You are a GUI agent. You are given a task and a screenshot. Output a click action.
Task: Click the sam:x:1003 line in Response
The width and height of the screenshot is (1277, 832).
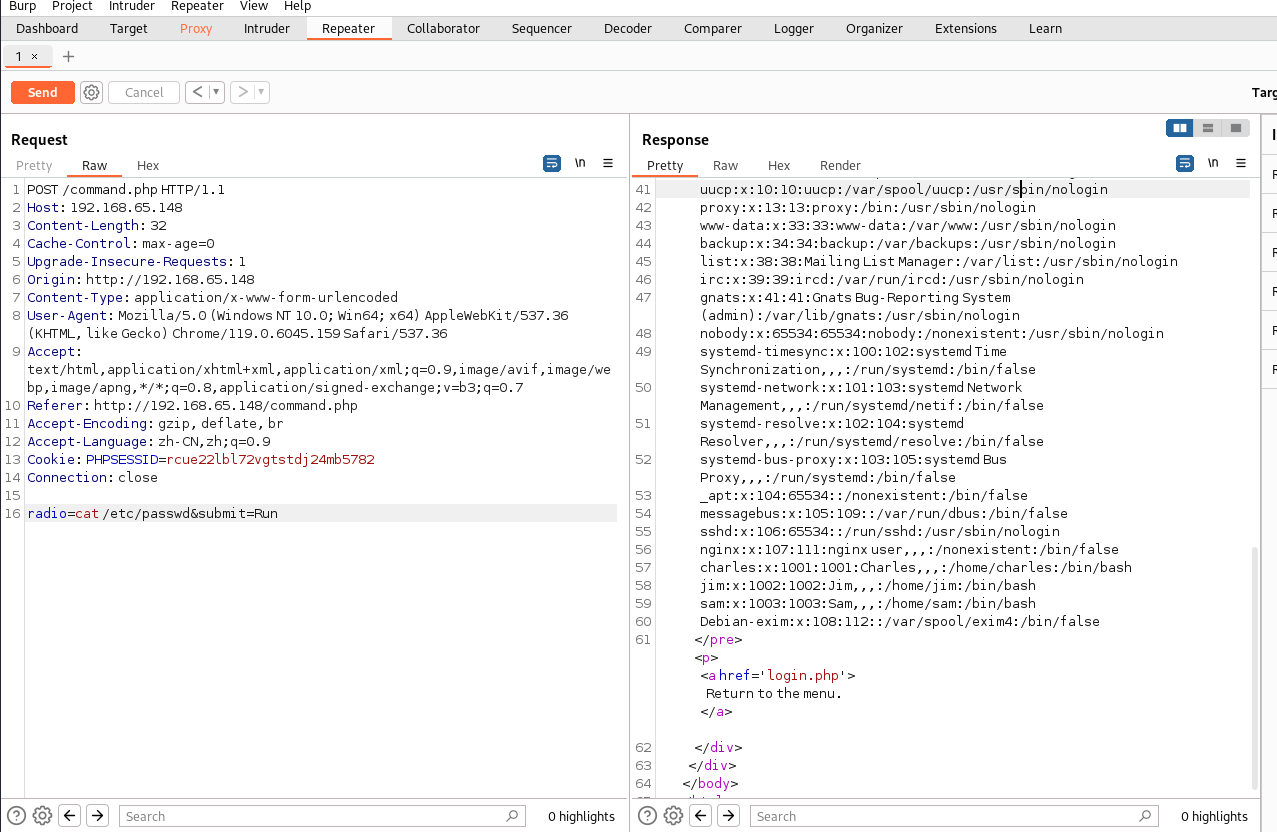(868, 603)
